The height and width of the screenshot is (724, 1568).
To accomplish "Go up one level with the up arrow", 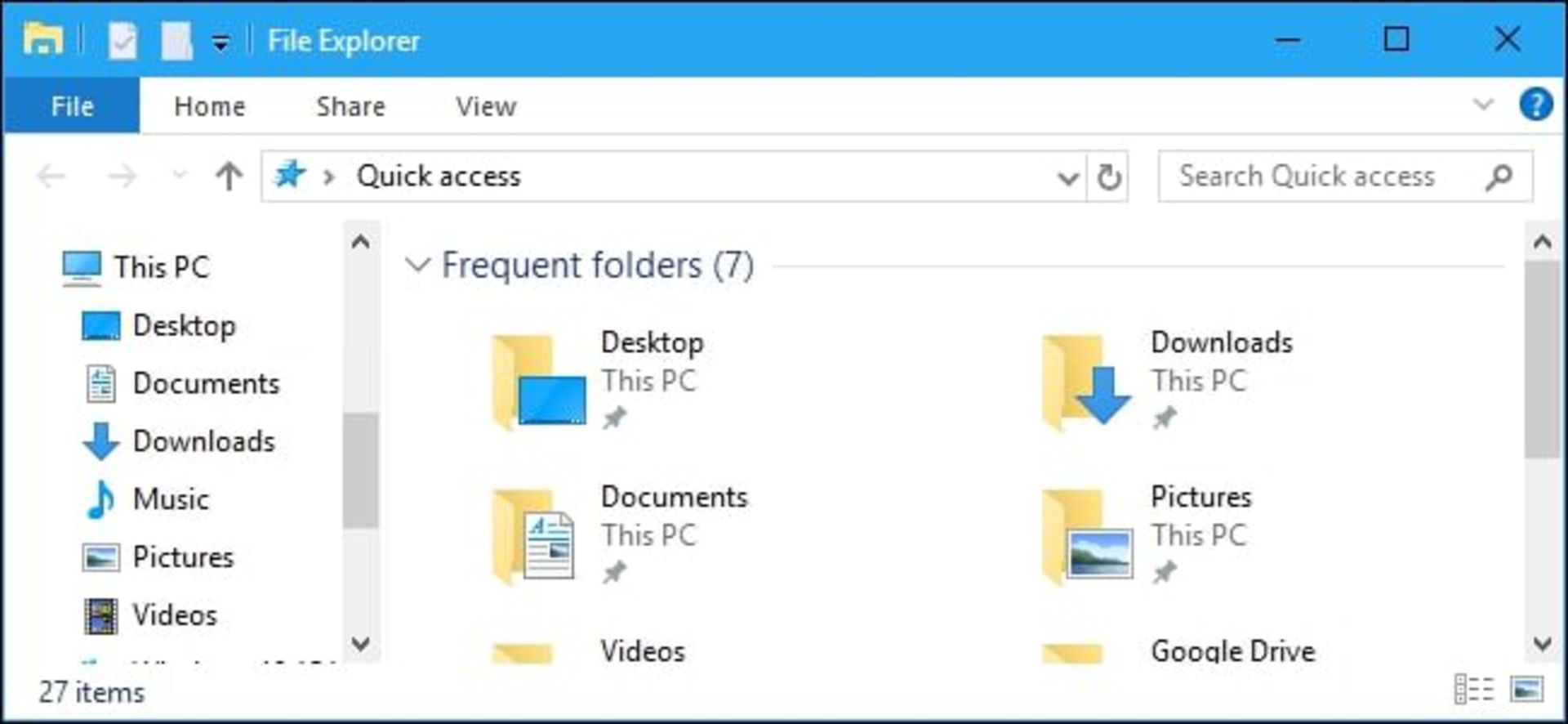I will (x=229, y=176).
